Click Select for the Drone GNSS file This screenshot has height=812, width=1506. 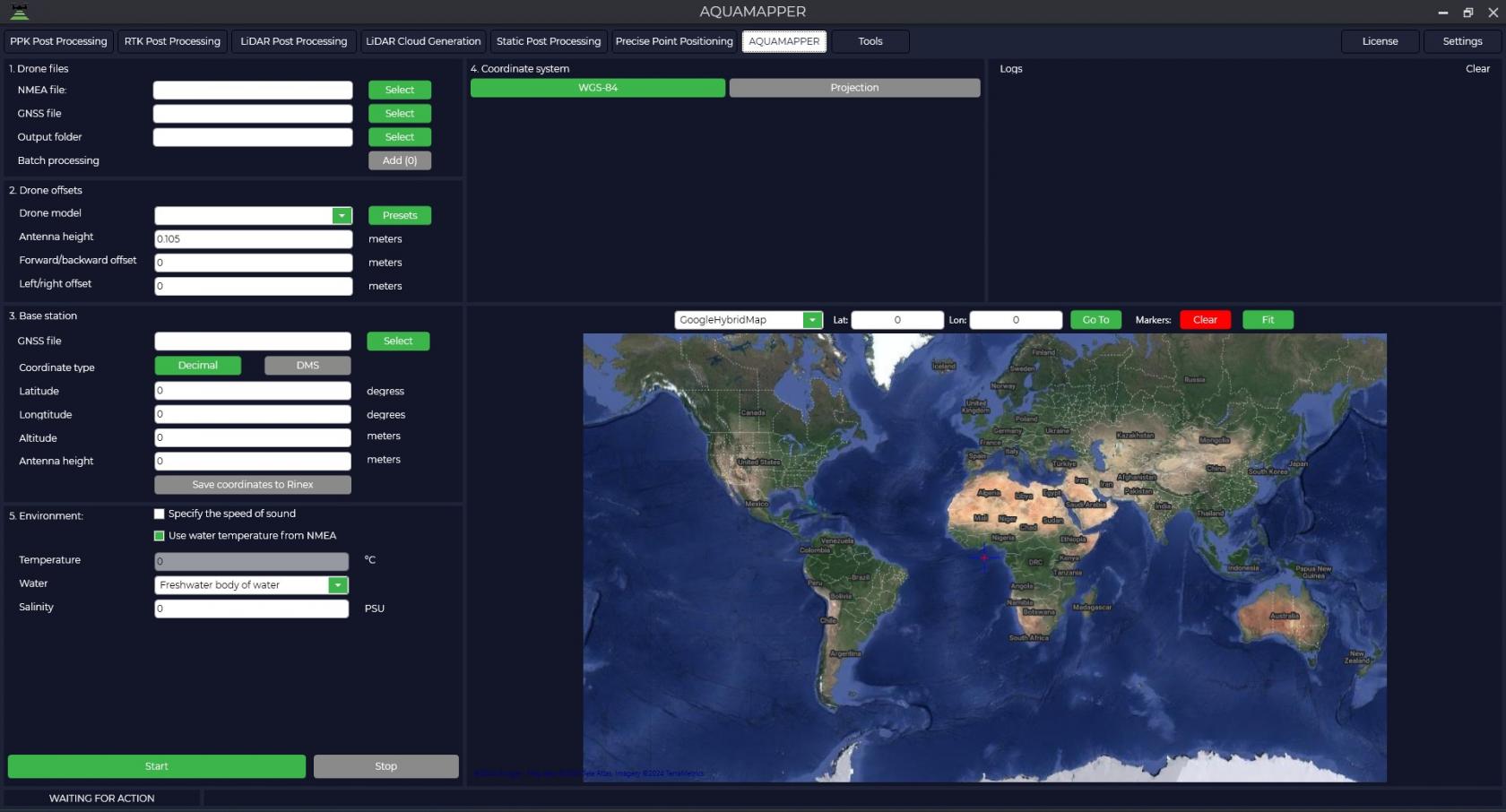(x=400, y=113)
